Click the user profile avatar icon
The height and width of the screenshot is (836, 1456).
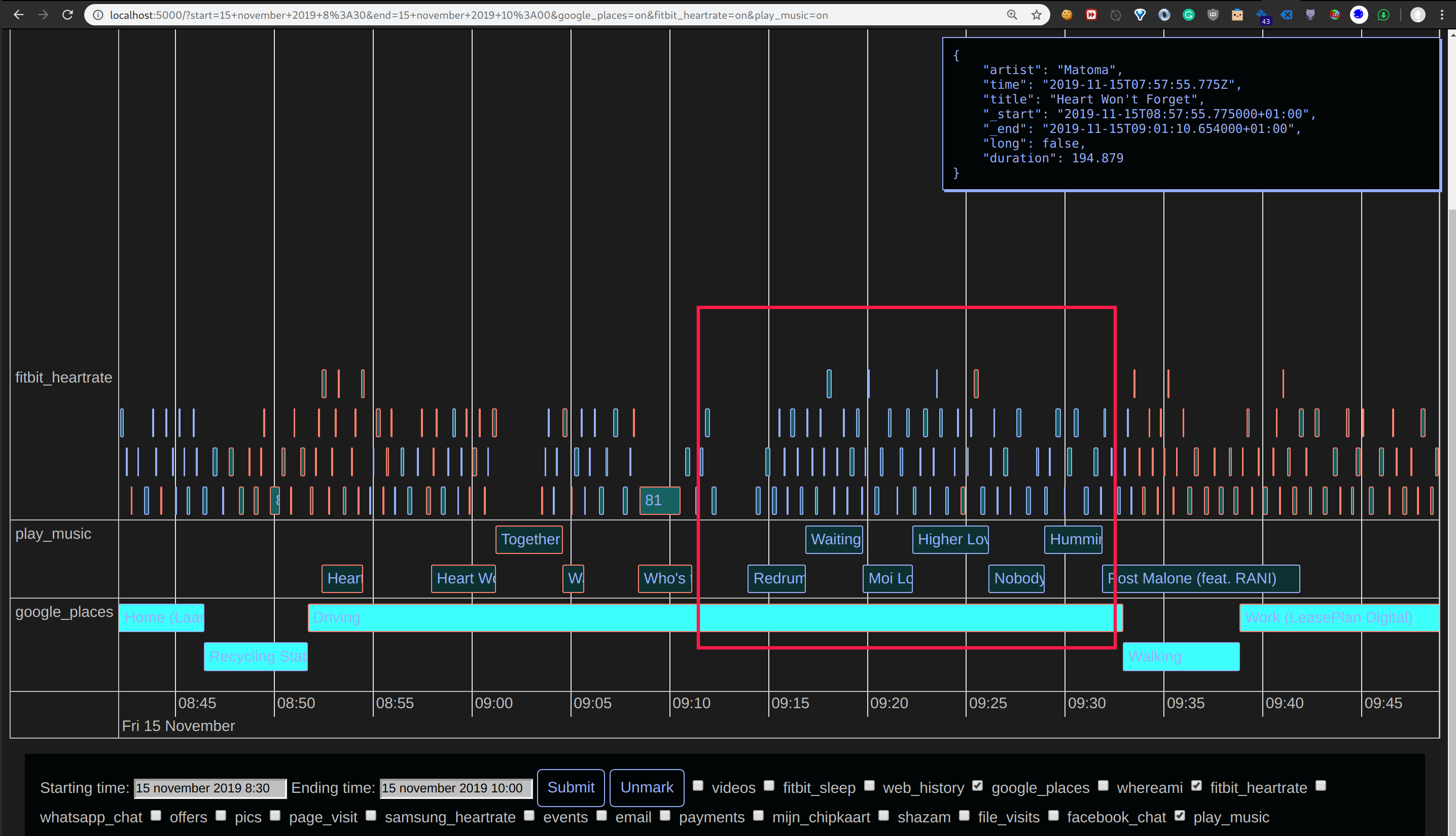click(x=1417, y=15)
